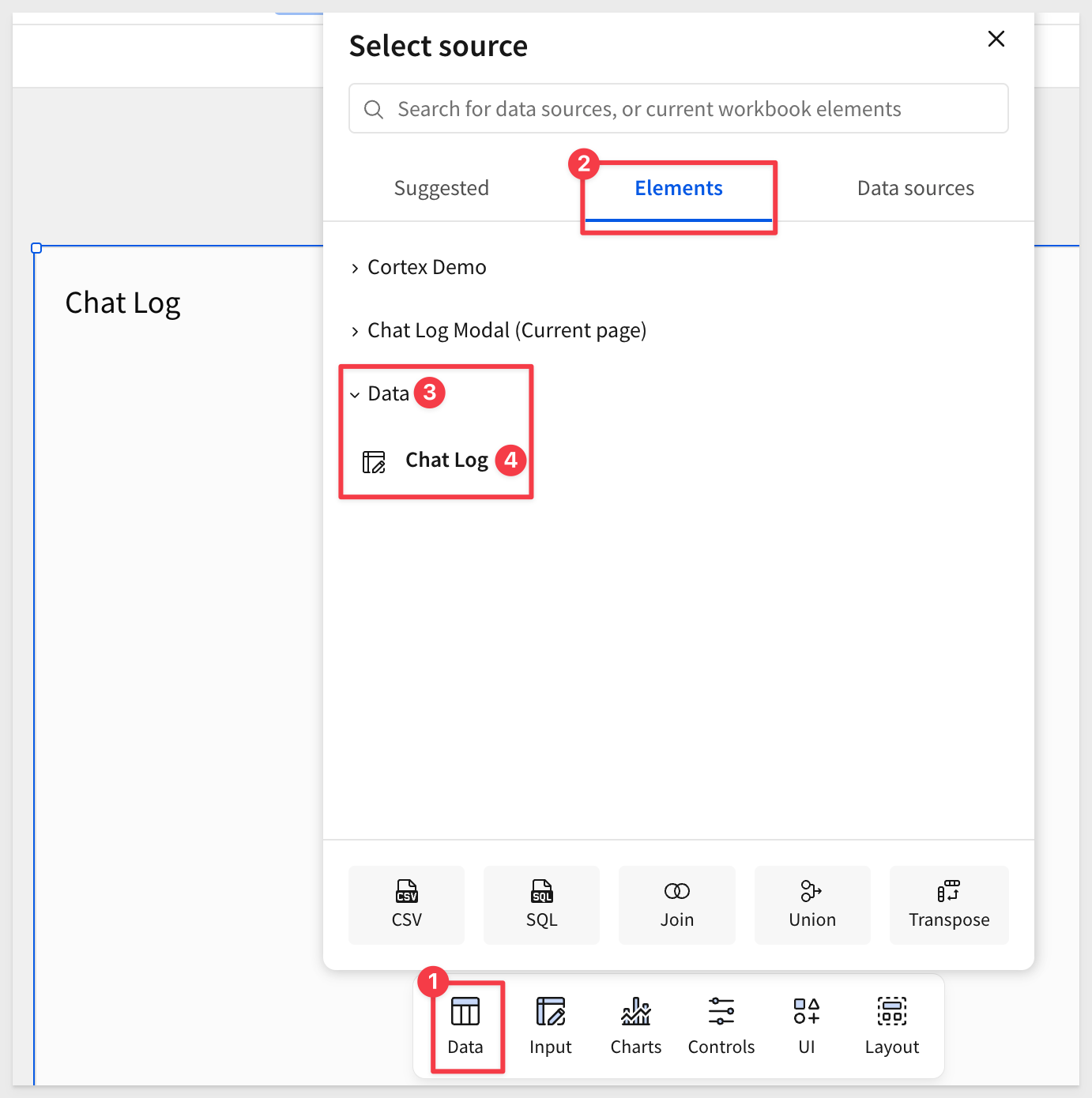Screen dimensions: 1092x1098
Task: Create a Join source
Action: tap(676, 904)
